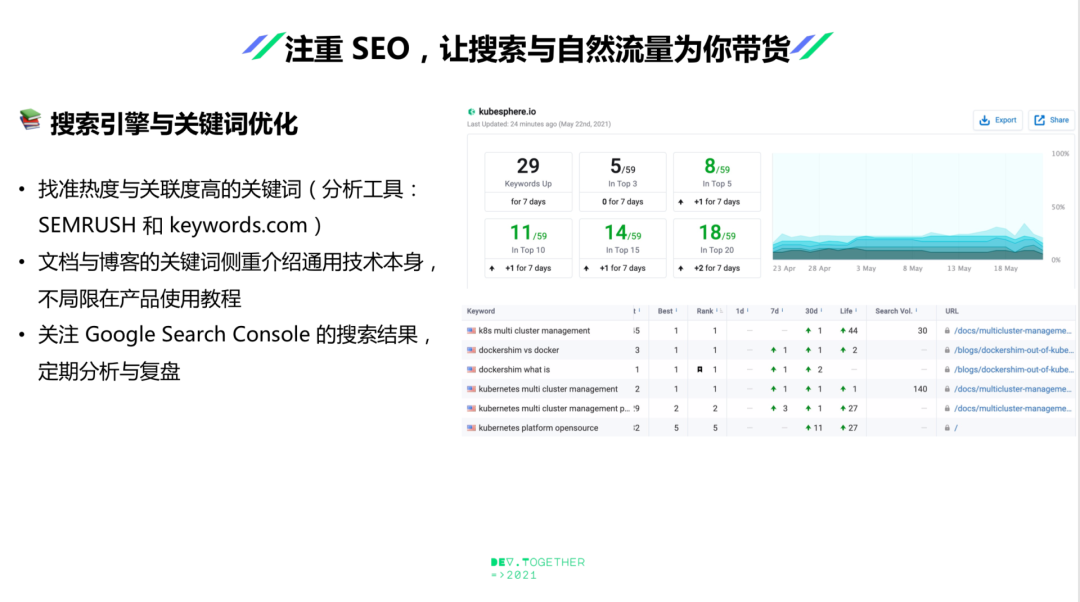The width and height of the screenshot is (1080, 602).
Task: Open the "/" root URL link in the last row
Action: (x=956, y=428)
